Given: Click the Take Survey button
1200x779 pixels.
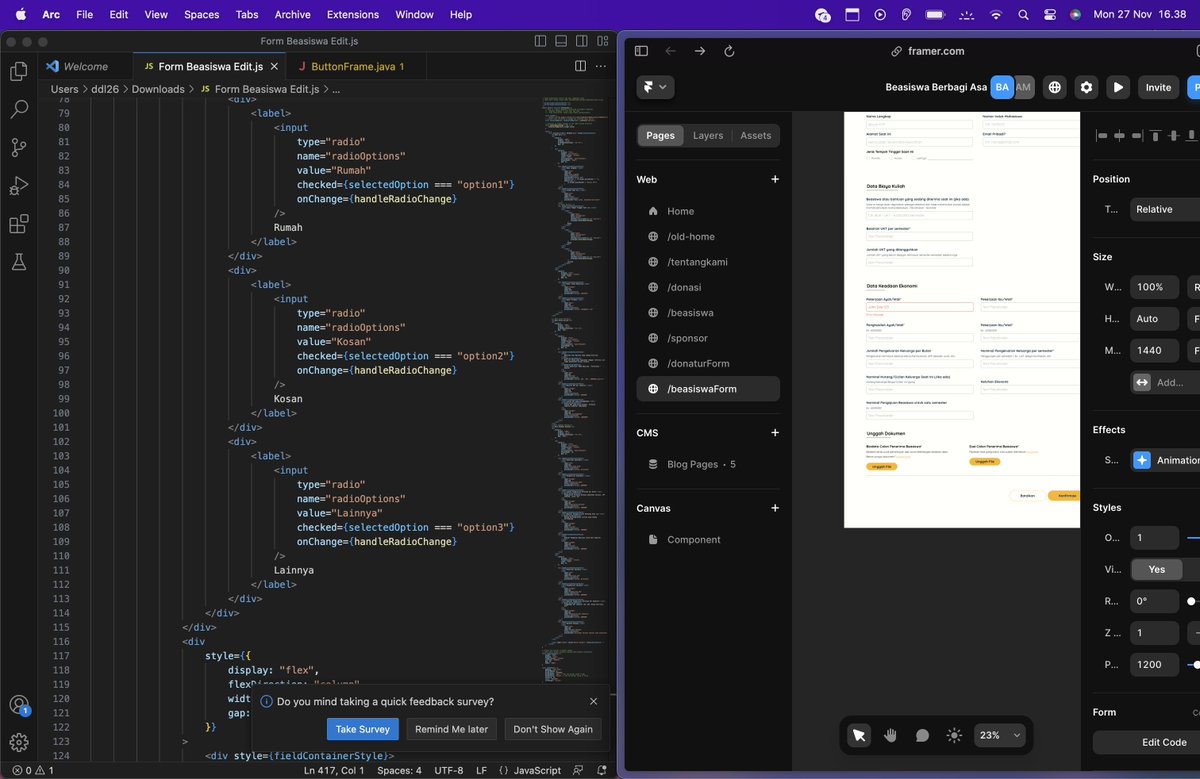Looking at the screenshot, I should [362, 729].
